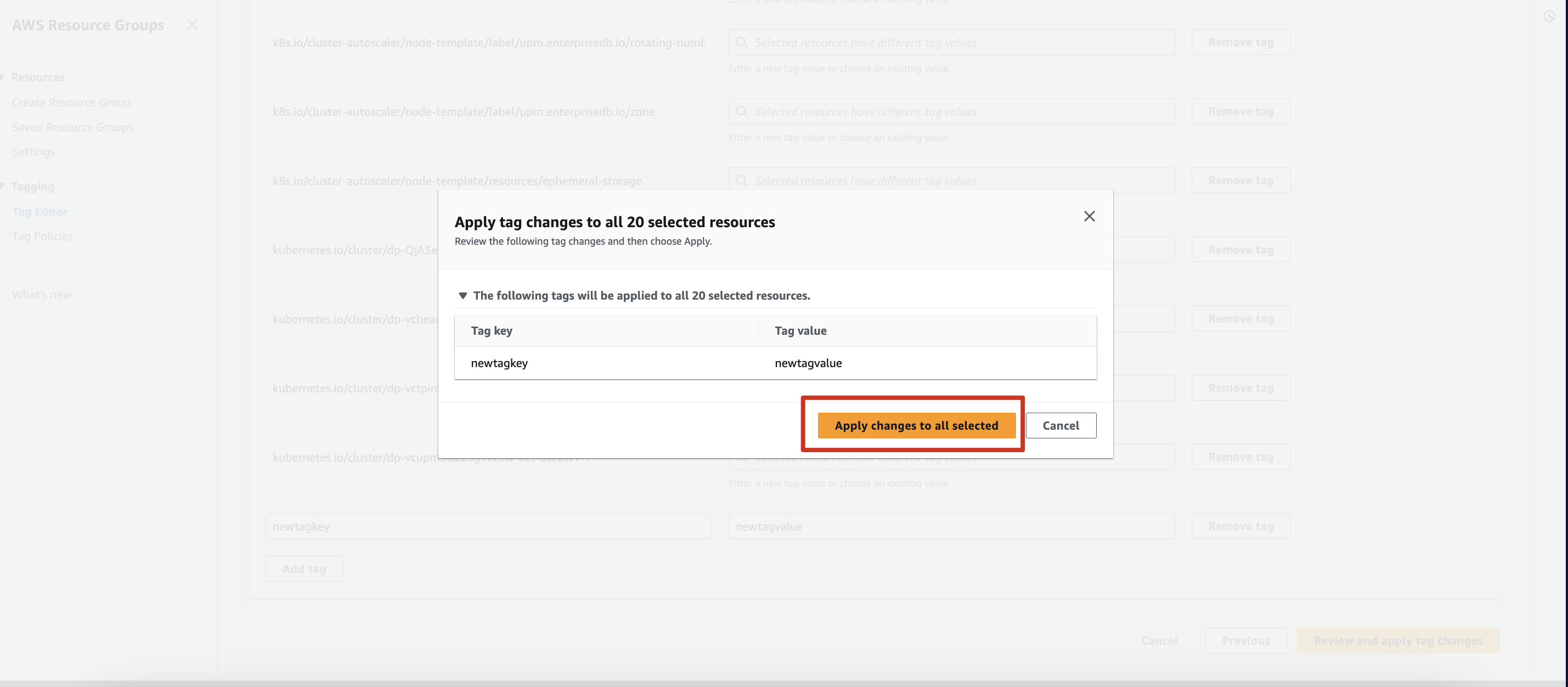Click Apply changes to all selected button
The image size is (1568, 687).
[x=916, y=425]
